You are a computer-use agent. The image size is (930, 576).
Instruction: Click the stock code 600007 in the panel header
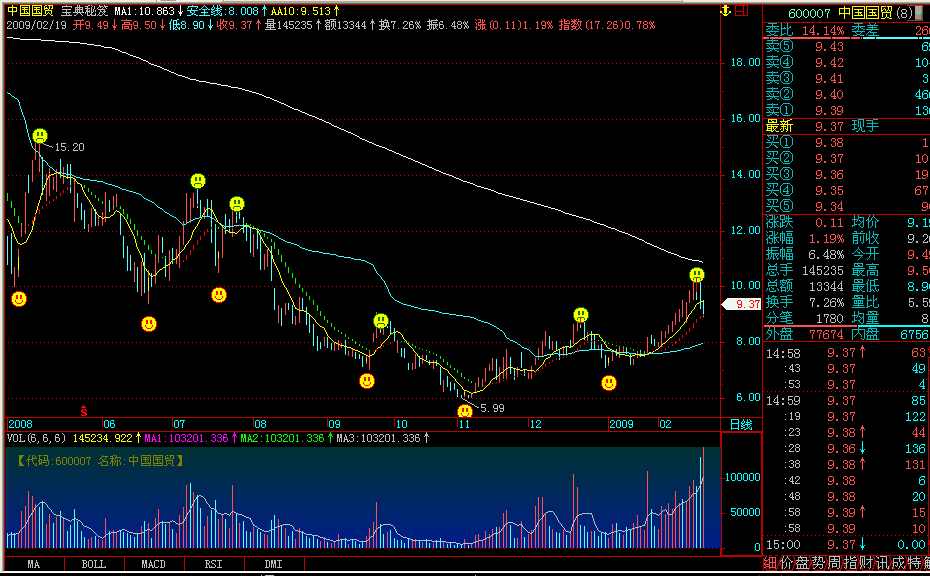809,13
